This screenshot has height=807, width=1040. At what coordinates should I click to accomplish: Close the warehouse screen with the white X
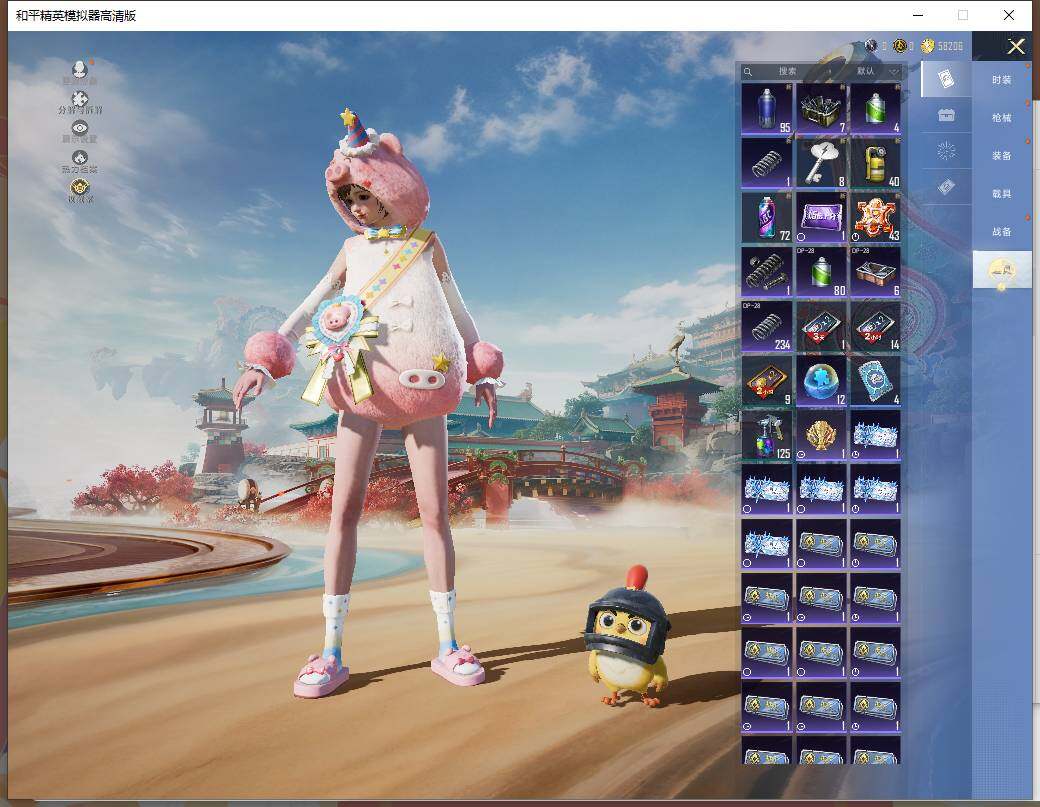[1016, 46]
